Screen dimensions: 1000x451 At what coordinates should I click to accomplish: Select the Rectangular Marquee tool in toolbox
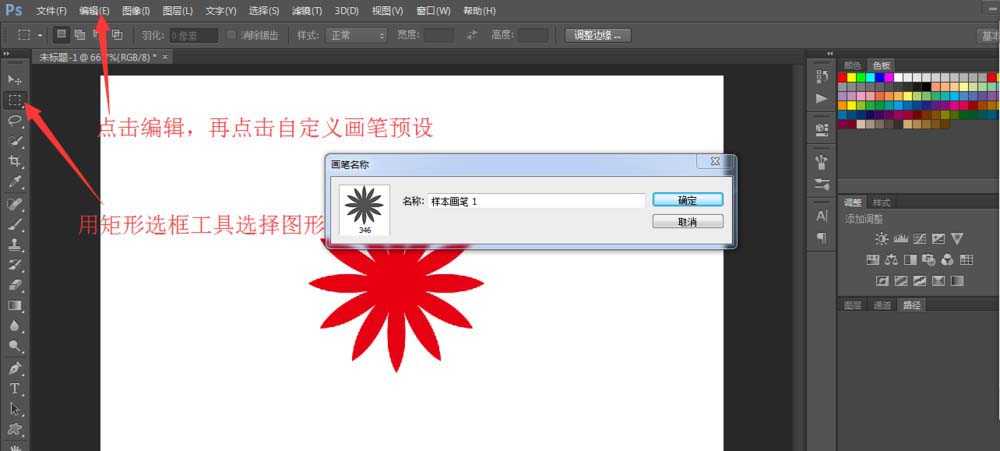click(x=15, y=100)
